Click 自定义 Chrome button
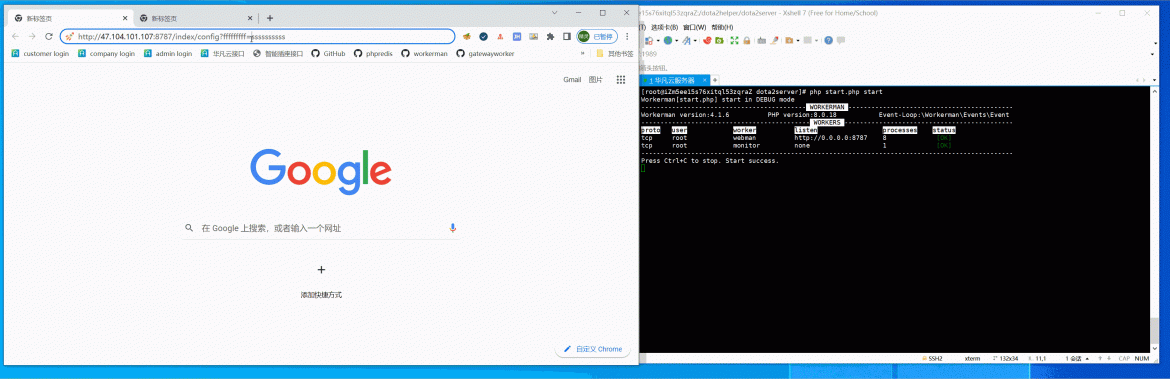Screen dimensions: 1170x379 593,348
